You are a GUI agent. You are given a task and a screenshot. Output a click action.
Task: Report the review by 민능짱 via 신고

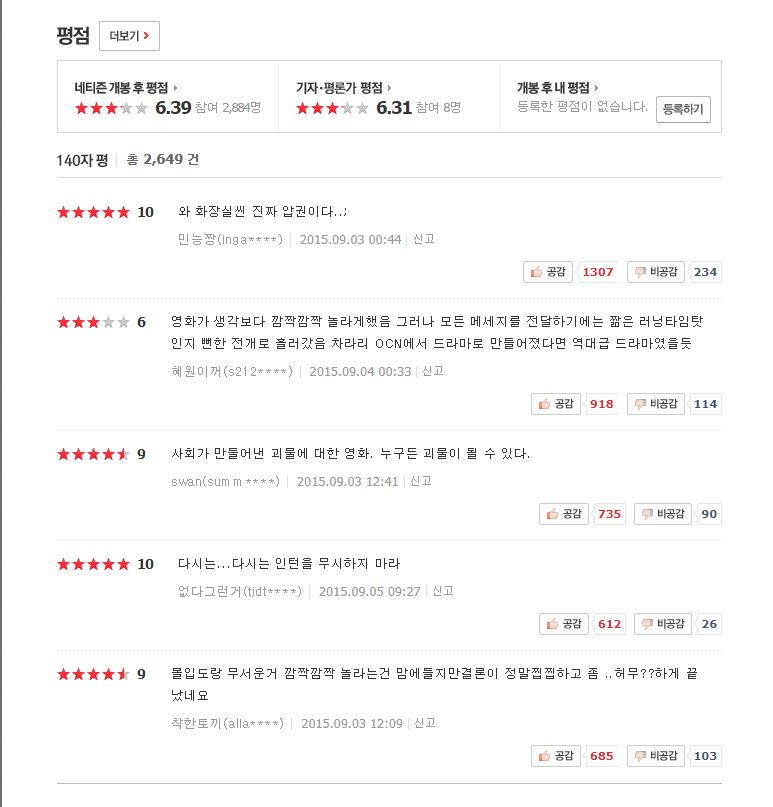pos(424,239)
